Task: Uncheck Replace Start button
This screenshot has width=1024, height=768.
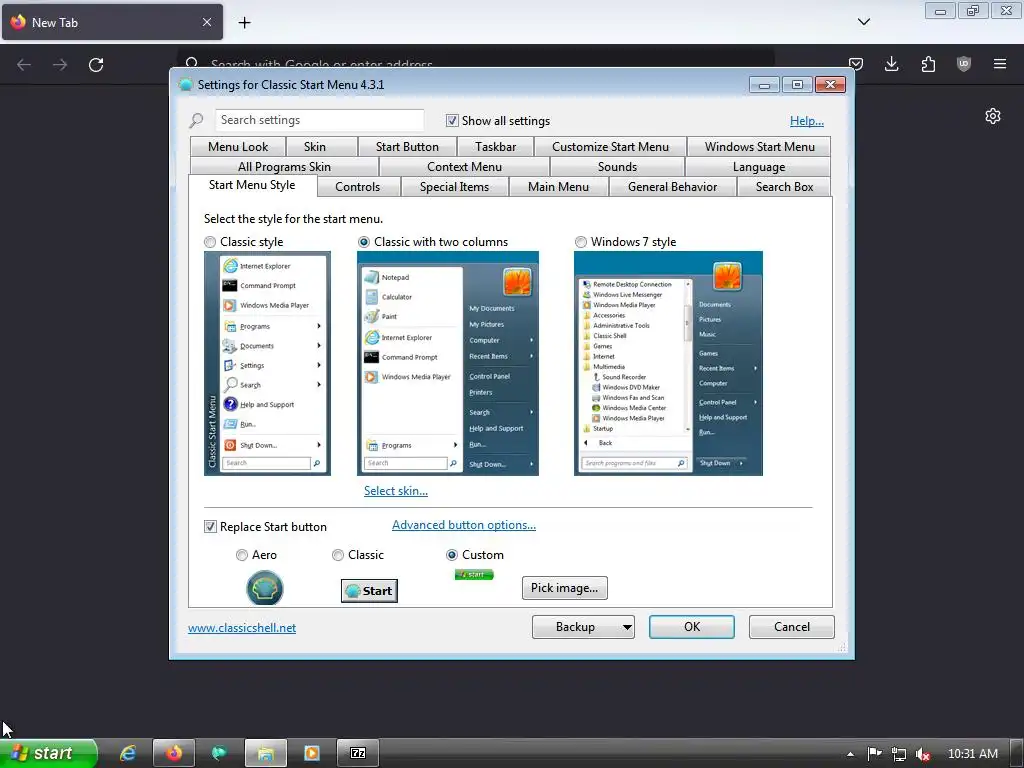Action: pos(210,527)
